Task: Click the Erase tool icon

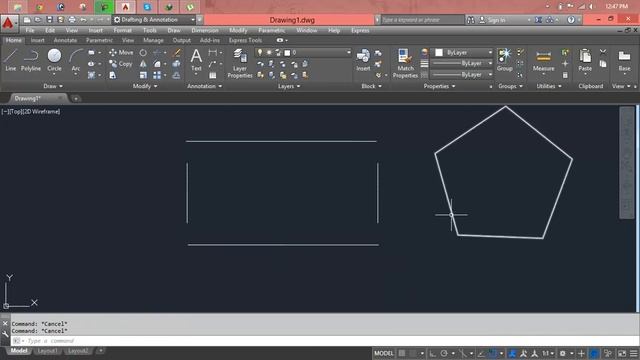Action: 176,53
